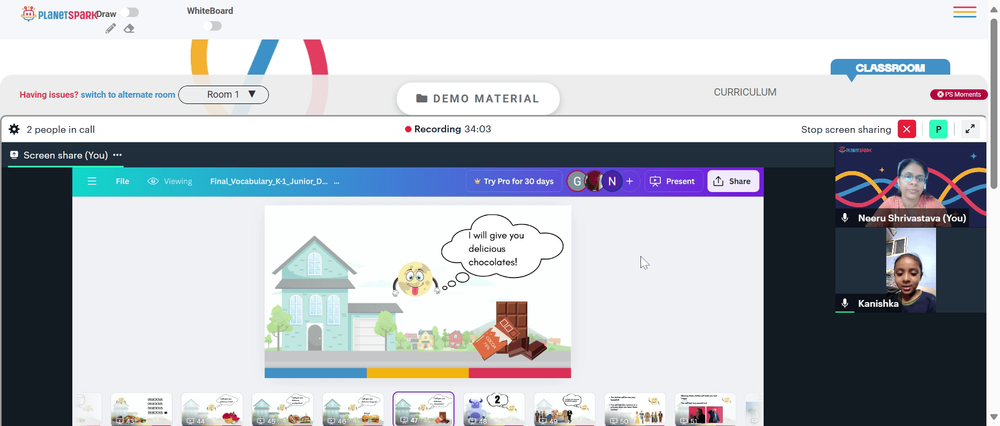Click the Present button
The width and height of the screenshot is (1000, 426).
click(x=673, y=181)
